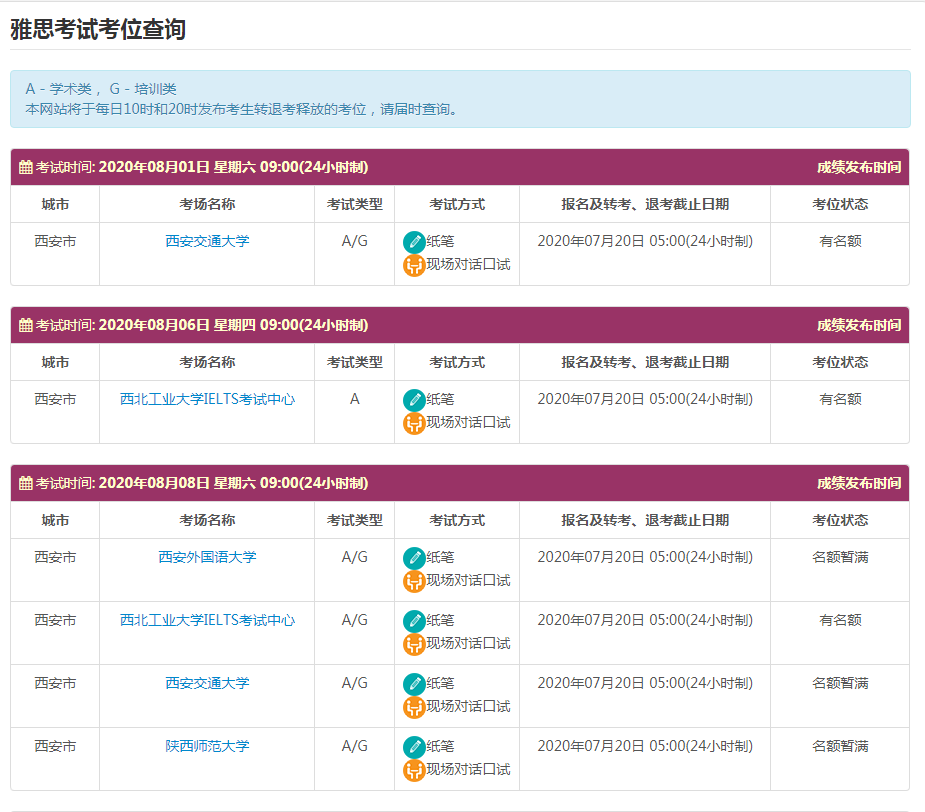925x812 pixels.
Task: Click the 纸笔 pencil icon in the 西安外国语大学 row
Action: [414, 558]
